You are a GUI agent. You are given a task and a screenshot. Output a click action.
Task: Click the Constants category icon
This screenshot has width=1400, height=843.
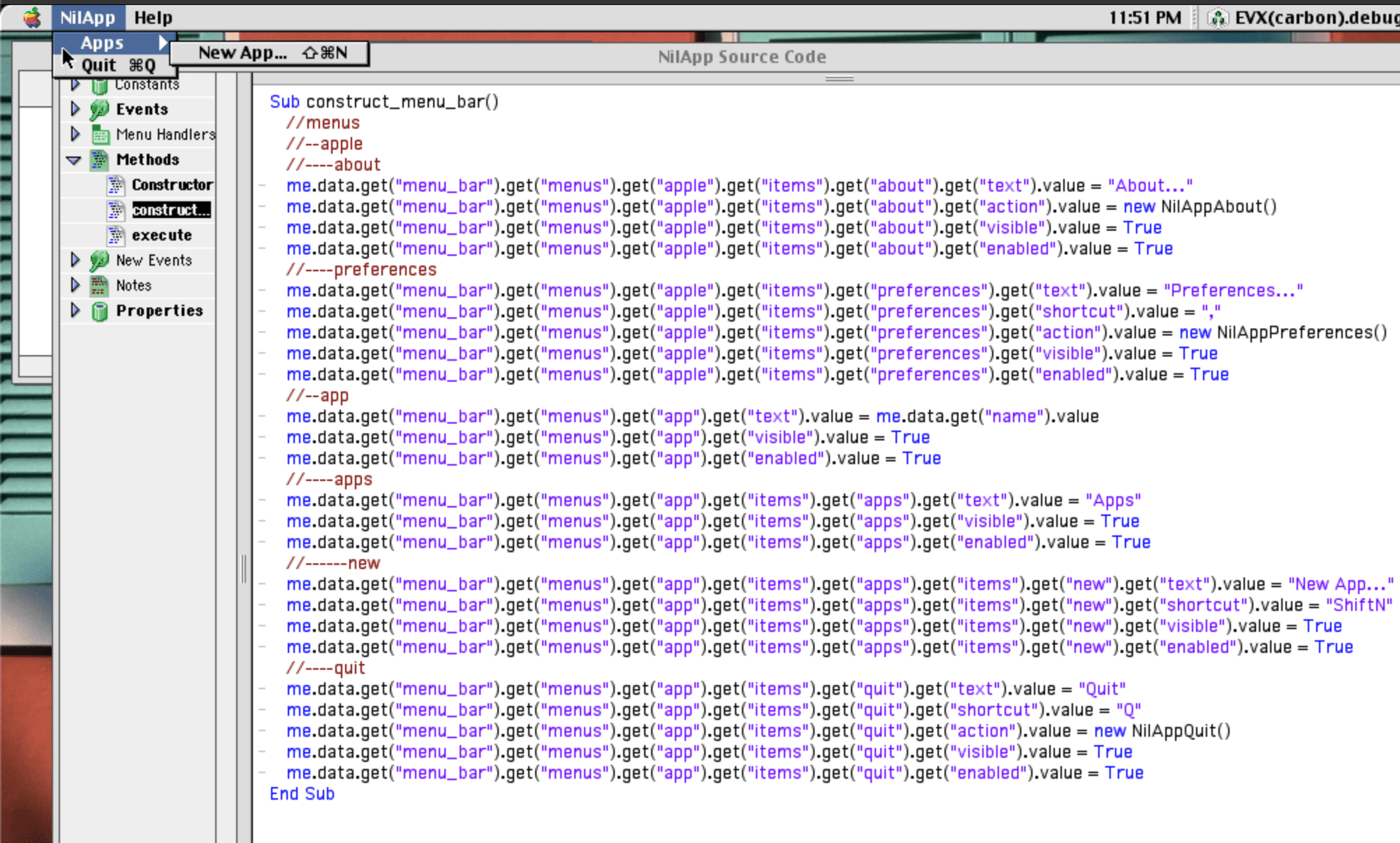(100, 85)
